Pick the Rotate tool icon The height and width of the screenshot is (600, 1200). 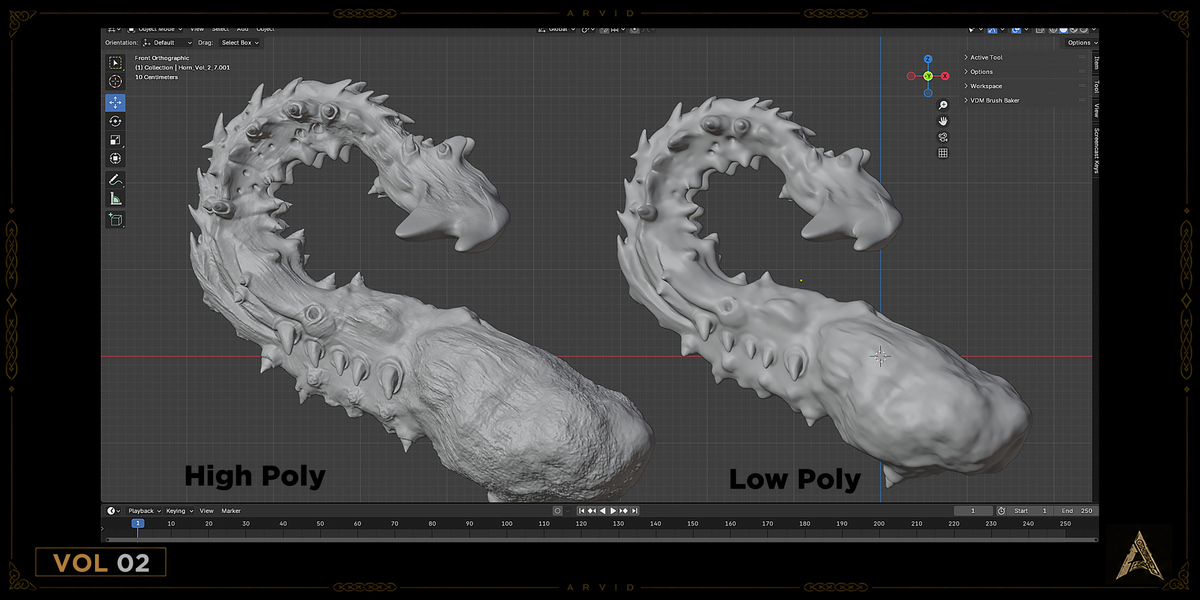click(x=115, y=121)
